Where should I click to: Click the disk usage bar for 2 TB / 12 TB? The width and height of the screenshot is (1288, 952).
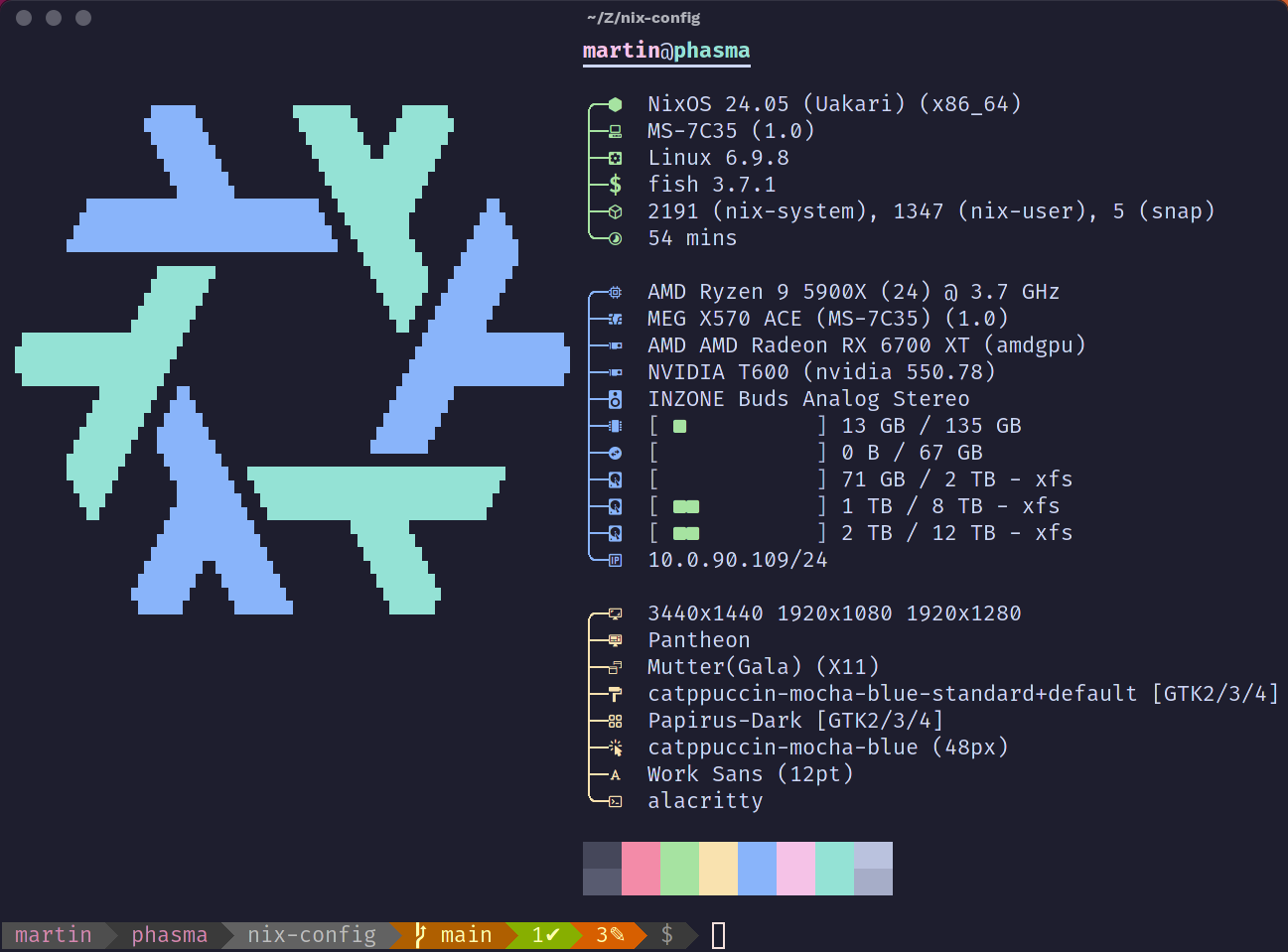pos(738,533)
